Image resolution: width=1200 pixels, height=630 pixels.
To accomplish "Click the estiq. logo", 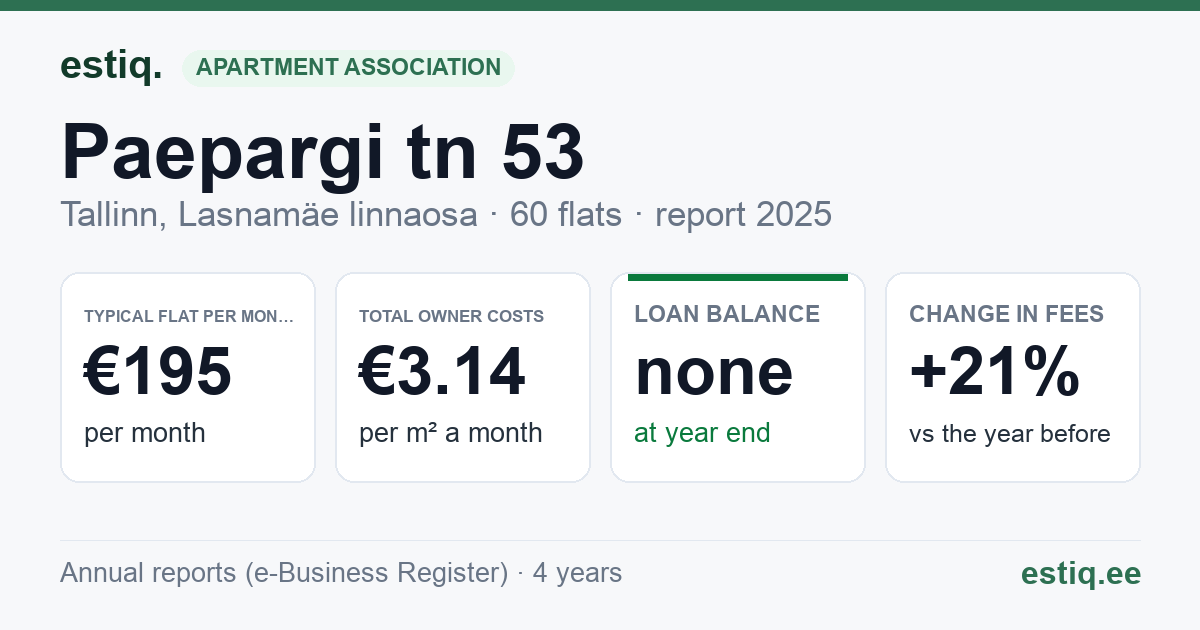I will (x=111, y=67).
